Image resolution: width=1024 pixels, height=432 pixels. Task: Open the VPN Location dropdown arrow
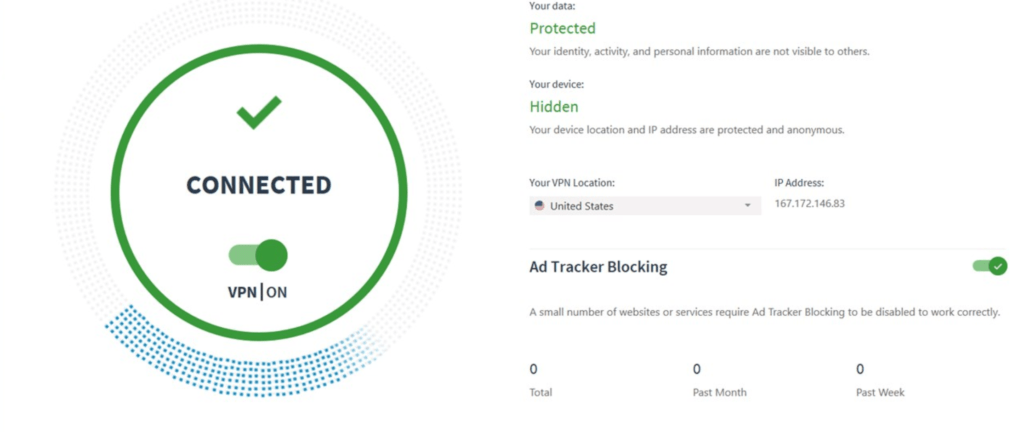pos(748,206)
